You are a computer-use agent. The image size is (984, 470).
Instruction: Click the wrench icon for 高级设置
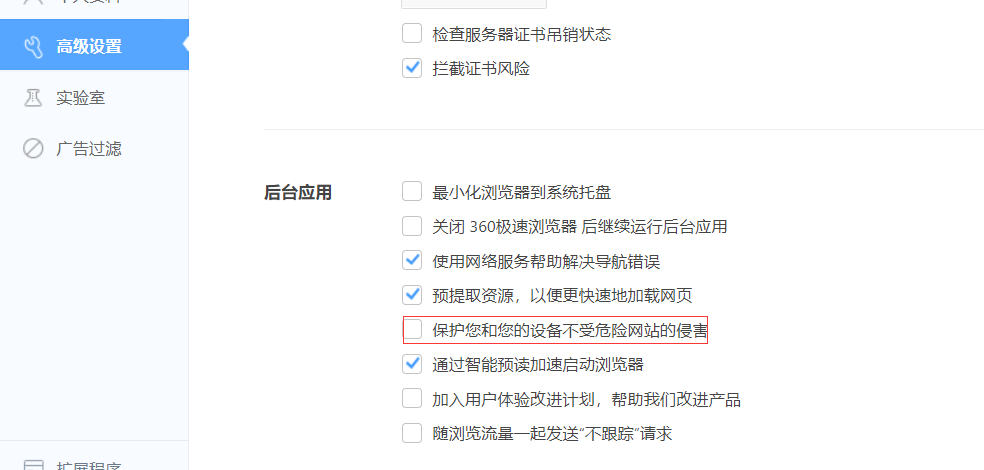33,46
